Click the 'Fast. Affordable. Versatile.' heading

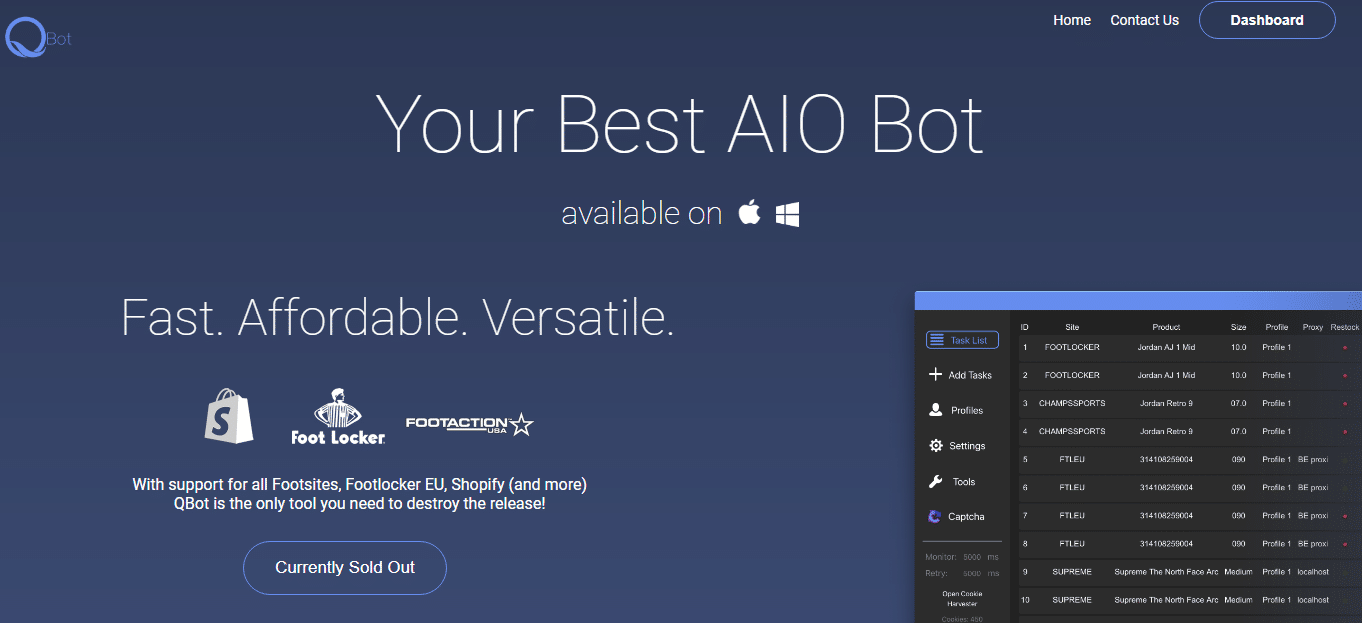click(398, 317)
